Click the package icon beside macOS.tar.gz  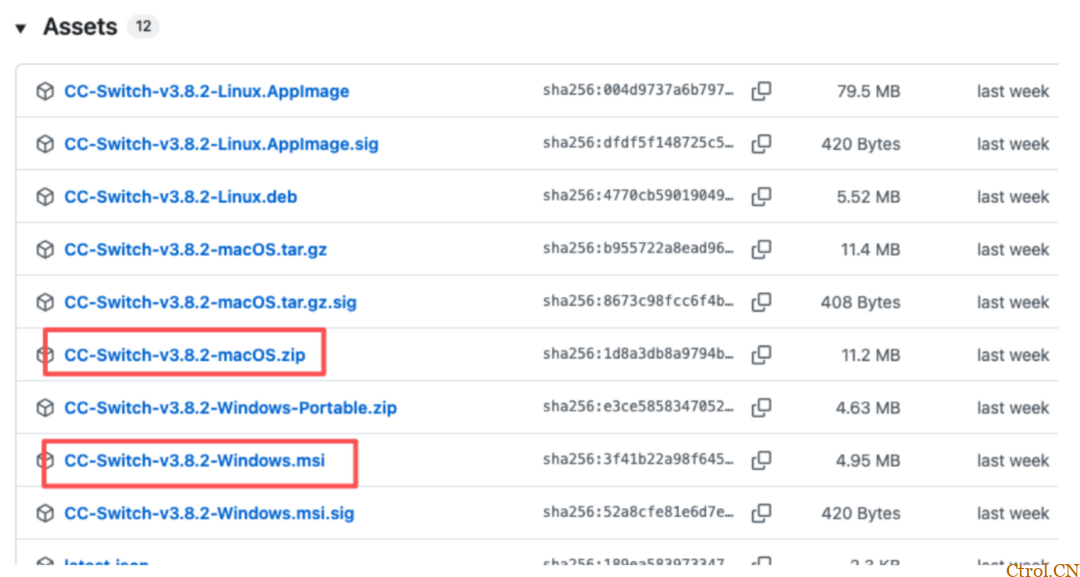pos(45,249)
